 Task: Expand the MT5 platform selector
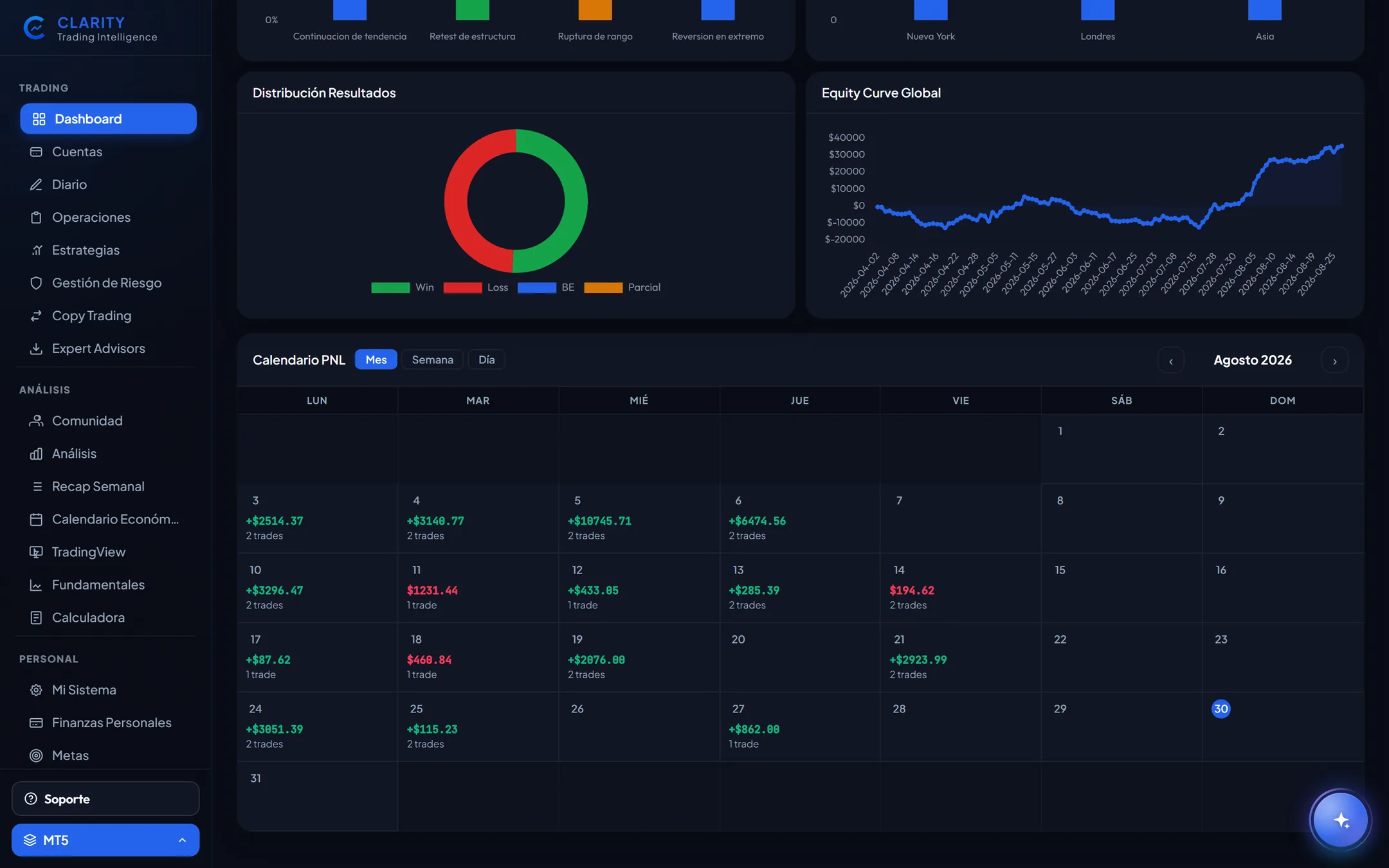tap(105, 840)
